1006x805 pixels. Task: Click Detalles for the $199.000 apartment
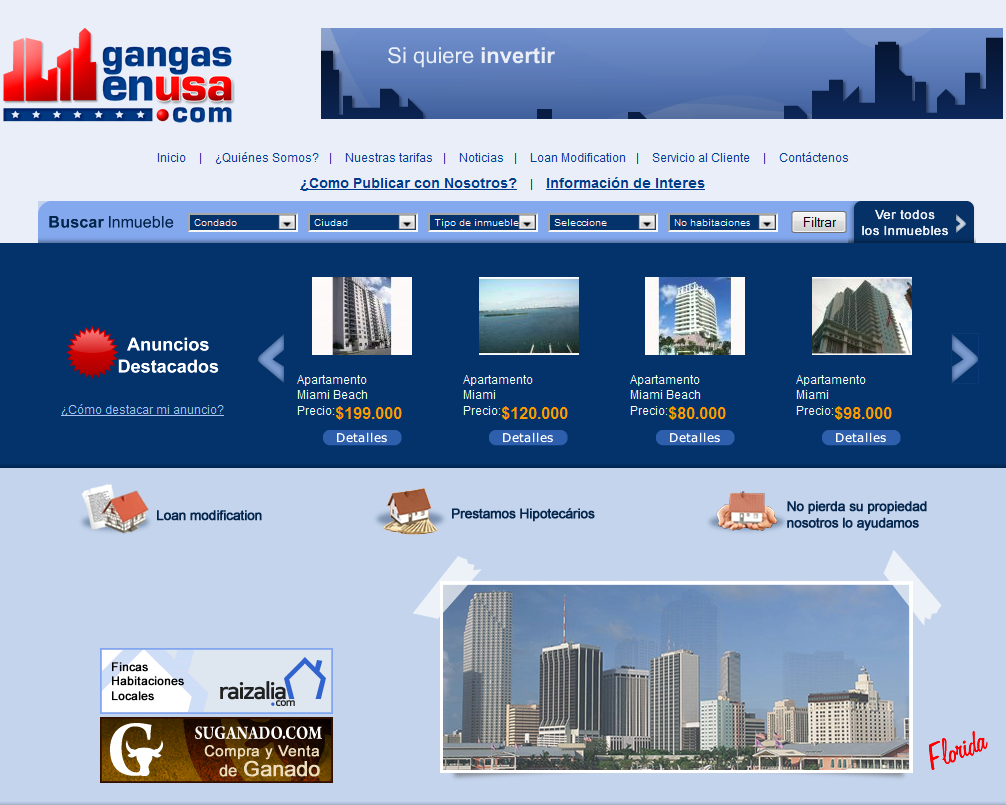362,437
